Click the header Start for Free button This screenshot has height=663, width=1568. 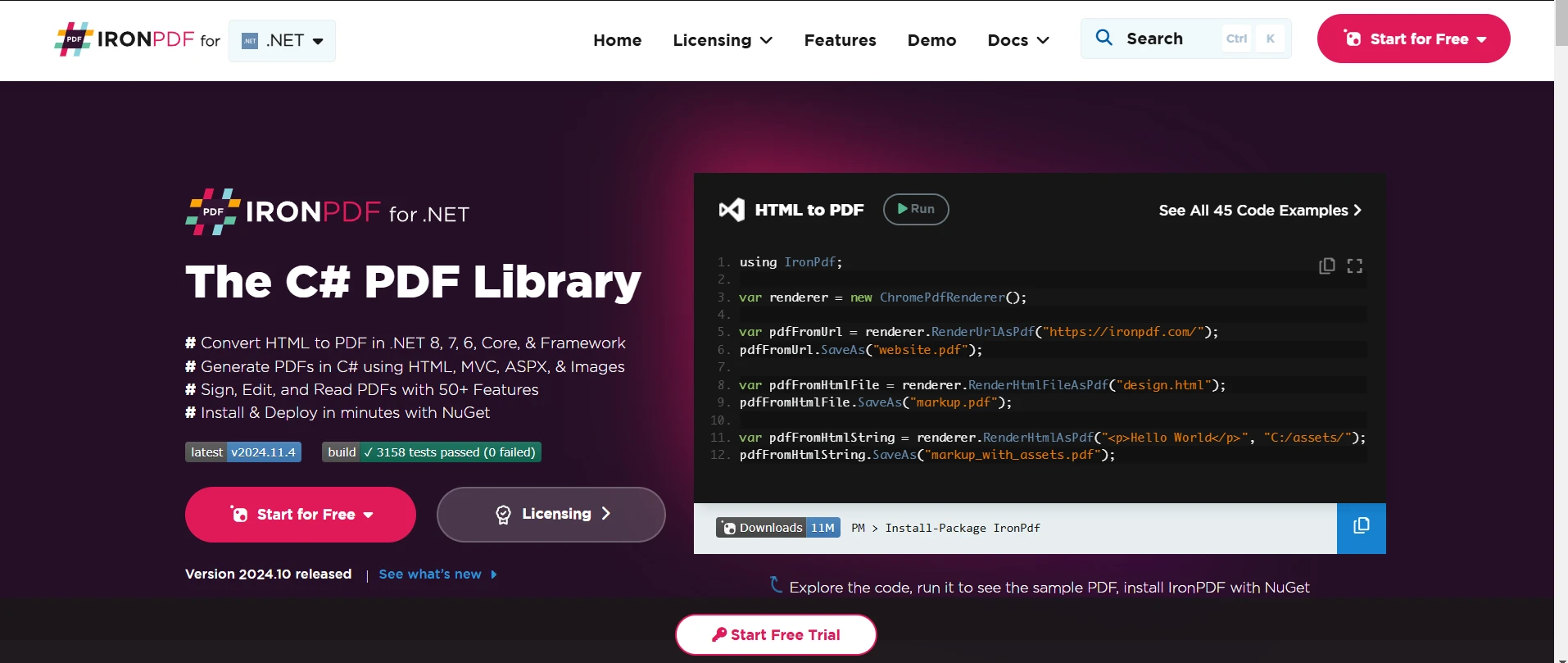coord(1413,39)
